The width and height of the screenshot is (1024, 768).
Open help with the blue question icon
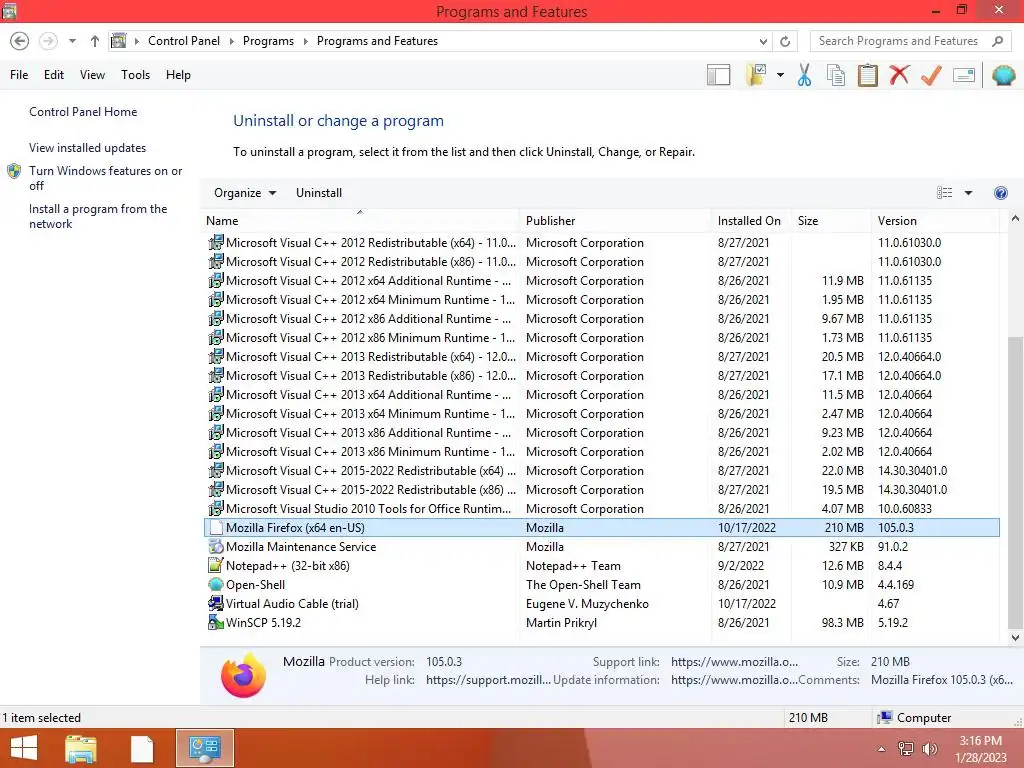(x=1000, y=193)
